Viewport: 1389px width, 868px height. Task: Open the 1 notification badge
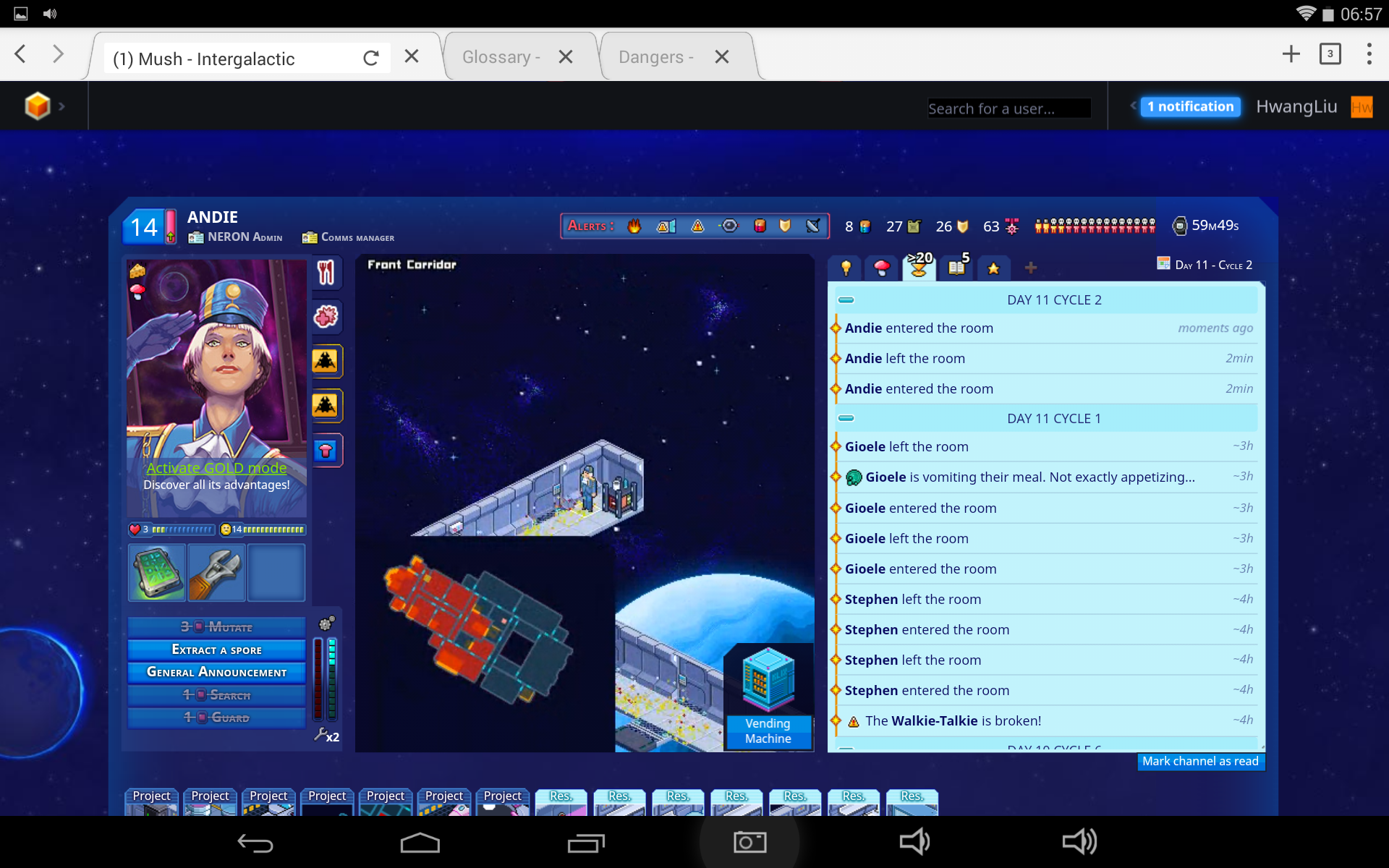point(1190,107)
